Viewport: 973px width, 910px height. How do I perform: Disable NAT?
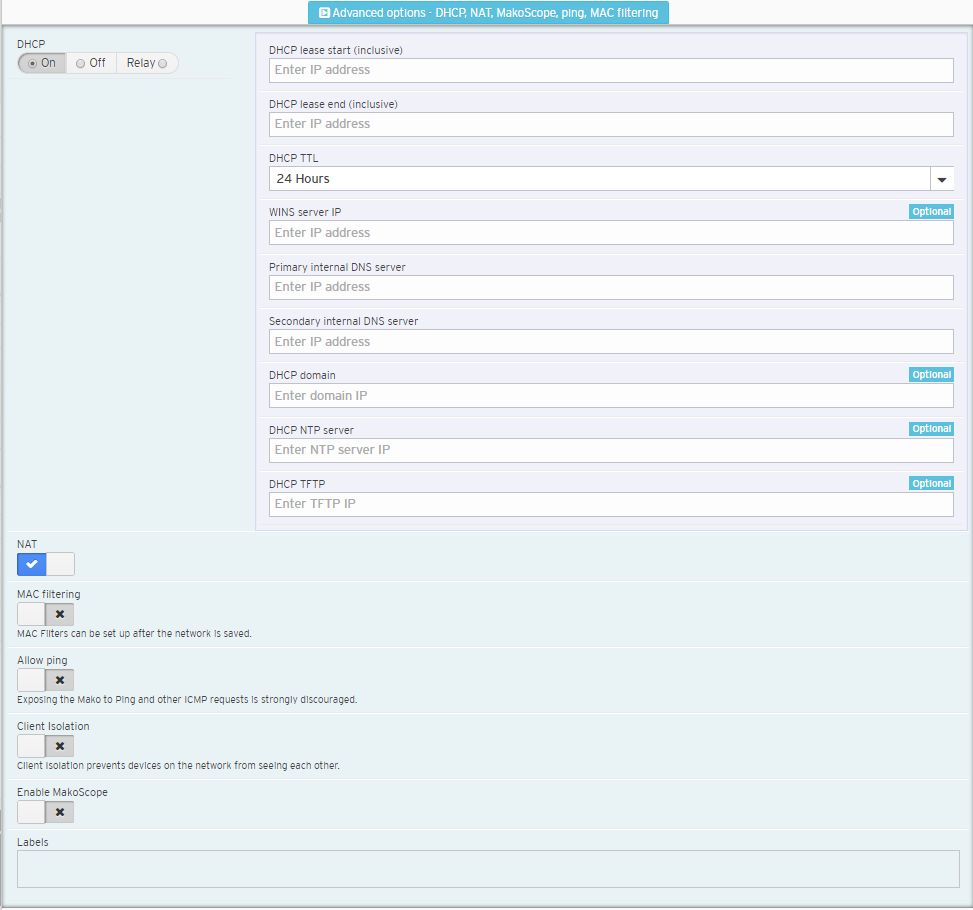click(59, 564)
